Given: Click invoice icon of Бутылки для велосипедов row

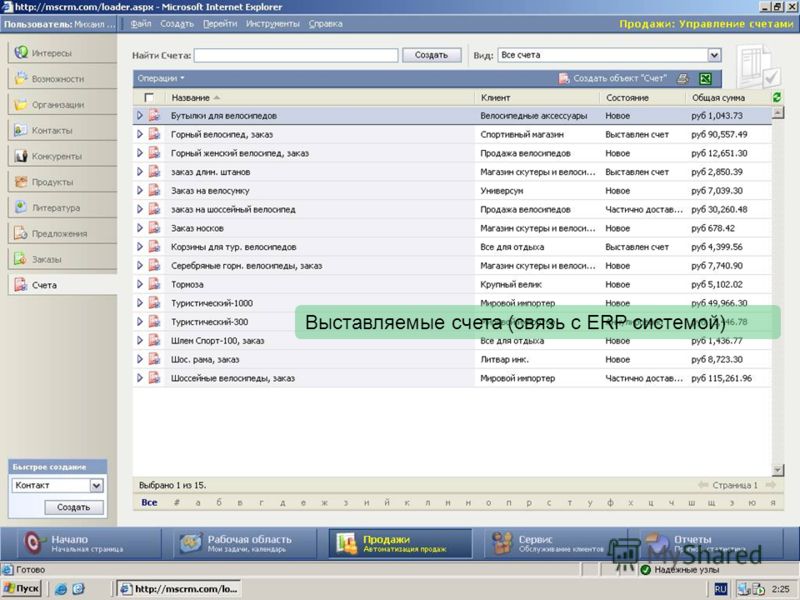Looking at the screenshot, I should (154, 116).
